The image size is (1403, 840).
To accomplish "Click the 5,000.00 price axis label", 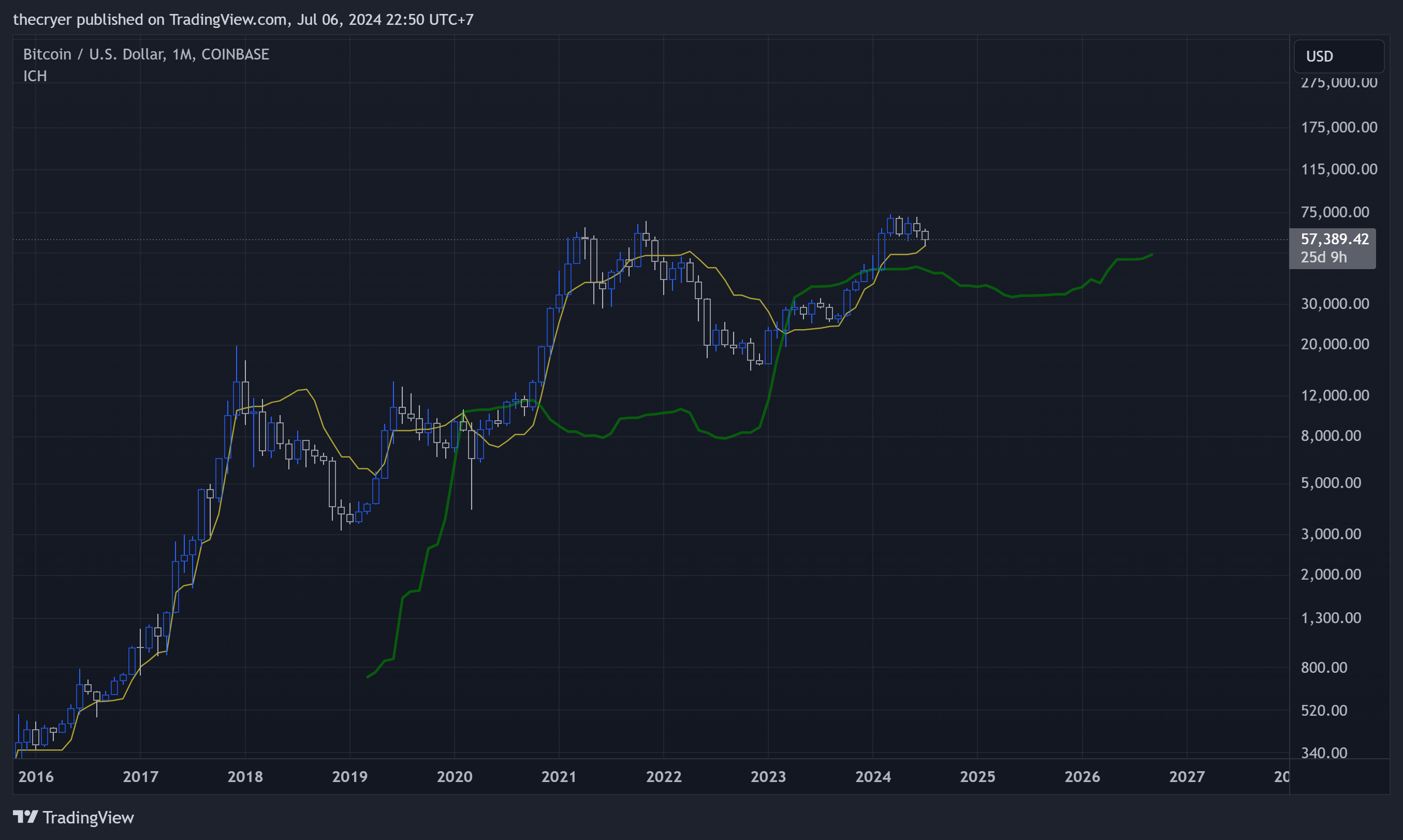I will click(x=1331, y=482).
